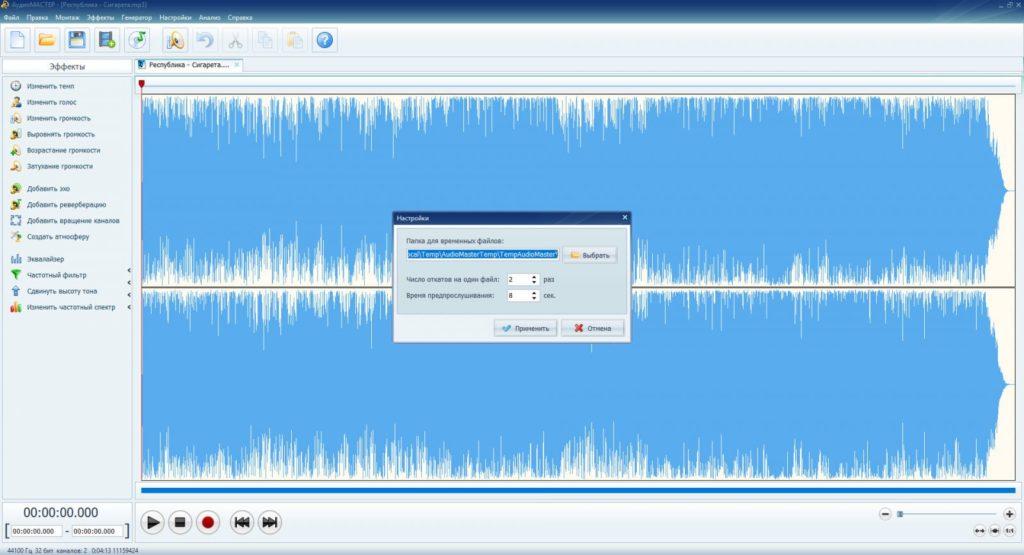Click Выбрать to choose temp folder
Screen dimensions: 1024x555
click(x=590, y=255)
